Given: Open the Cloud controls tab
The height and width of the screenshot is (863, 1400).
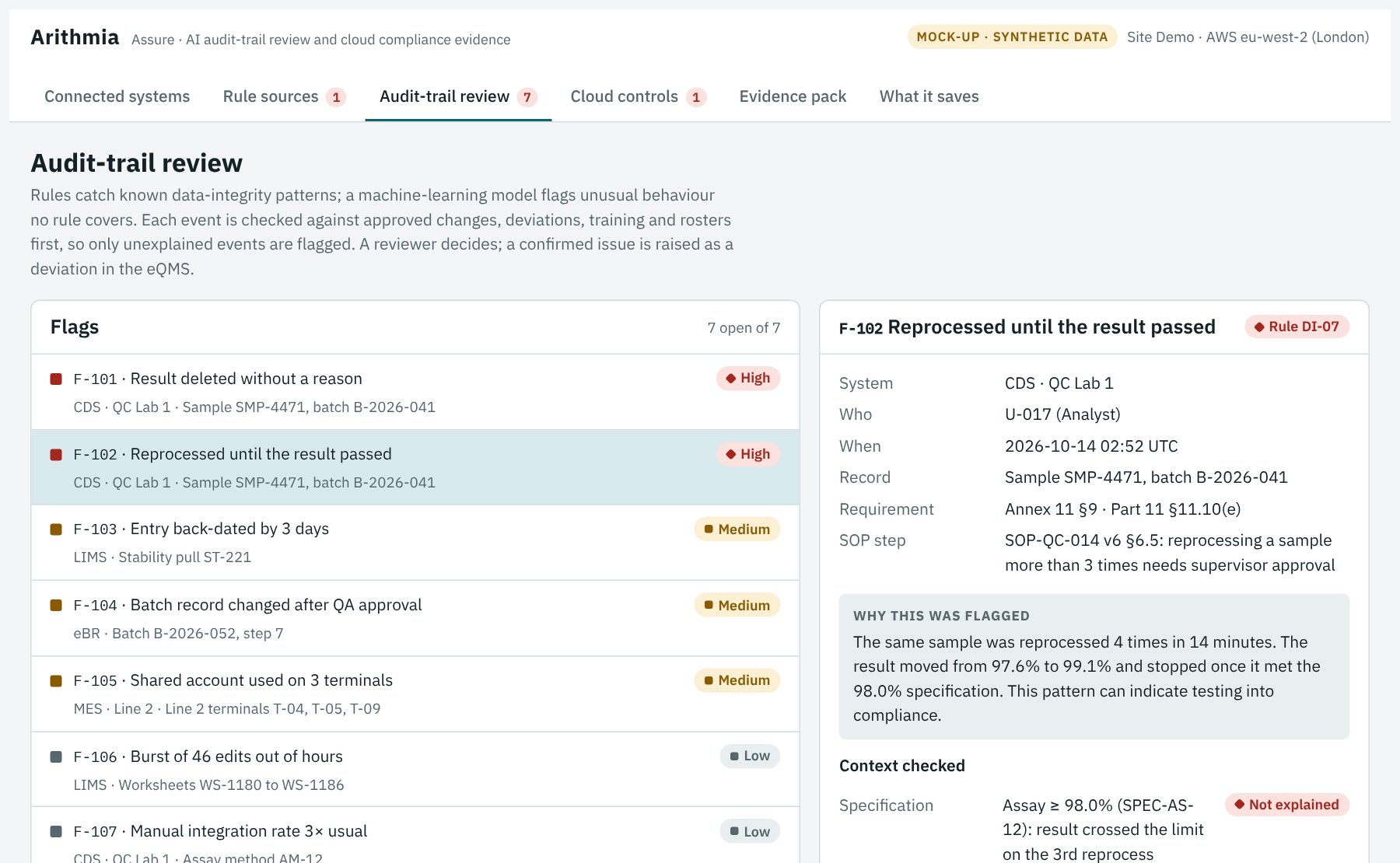Looking at the screenshot, I should click(x=638, y=96).
